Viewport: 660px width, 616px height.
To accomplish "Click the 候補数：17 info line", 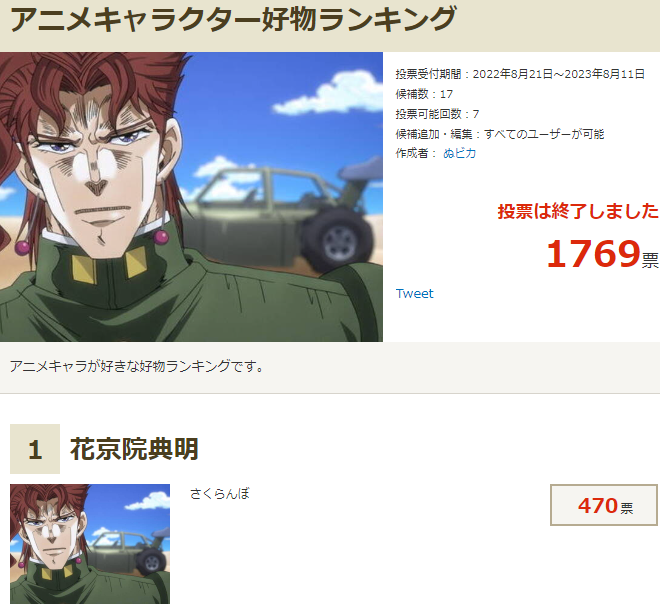I will coord(424,94).
